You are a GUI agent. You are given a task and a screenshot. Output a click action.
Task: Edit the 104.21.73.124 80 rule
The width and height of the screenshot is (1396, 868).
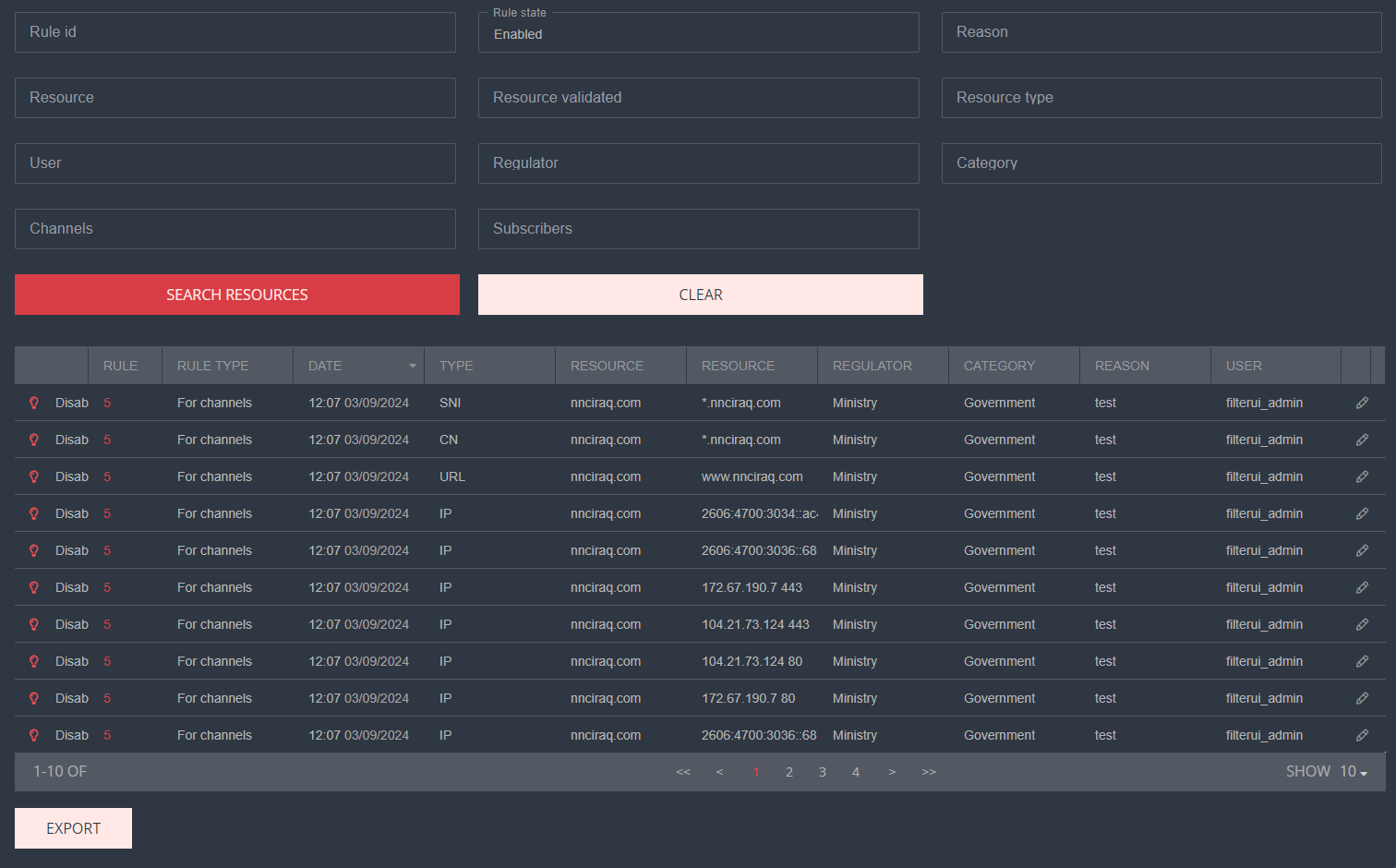point(1362,661)
